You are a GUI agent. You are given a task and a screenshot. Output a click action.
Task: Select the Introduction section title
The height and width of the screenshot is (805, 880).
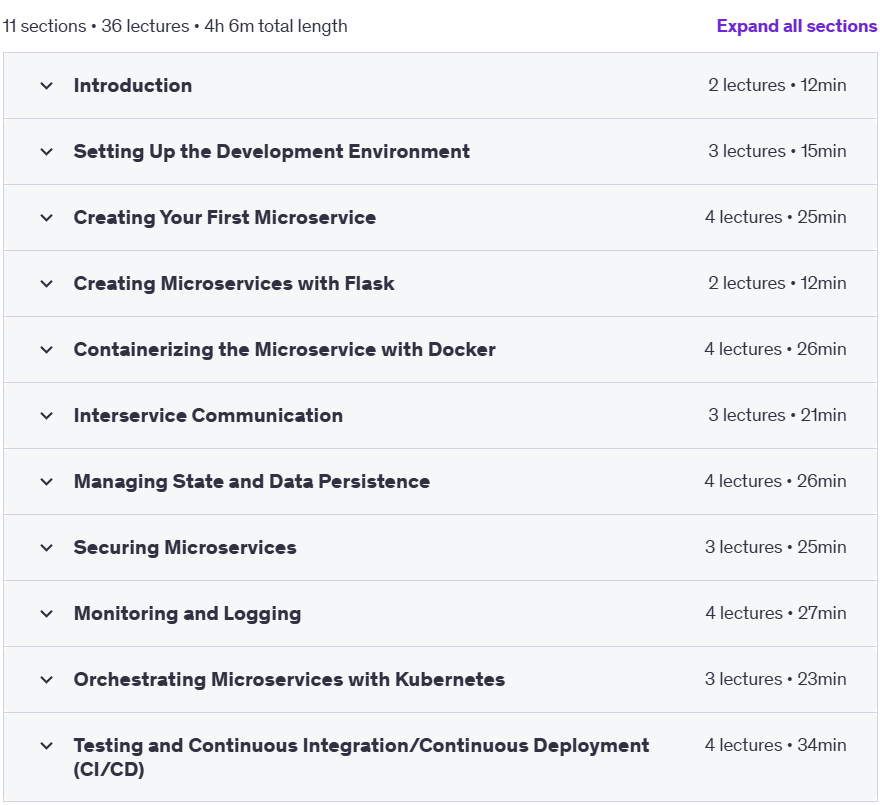133,85
